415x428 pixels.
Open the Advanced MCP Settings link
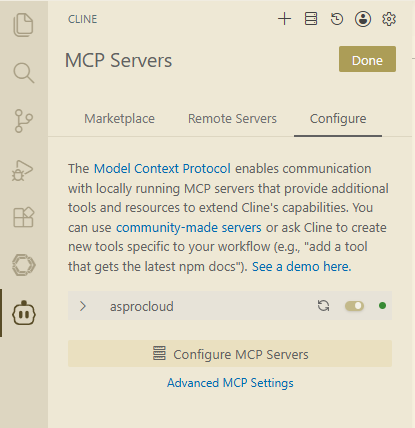coord(230,383)
